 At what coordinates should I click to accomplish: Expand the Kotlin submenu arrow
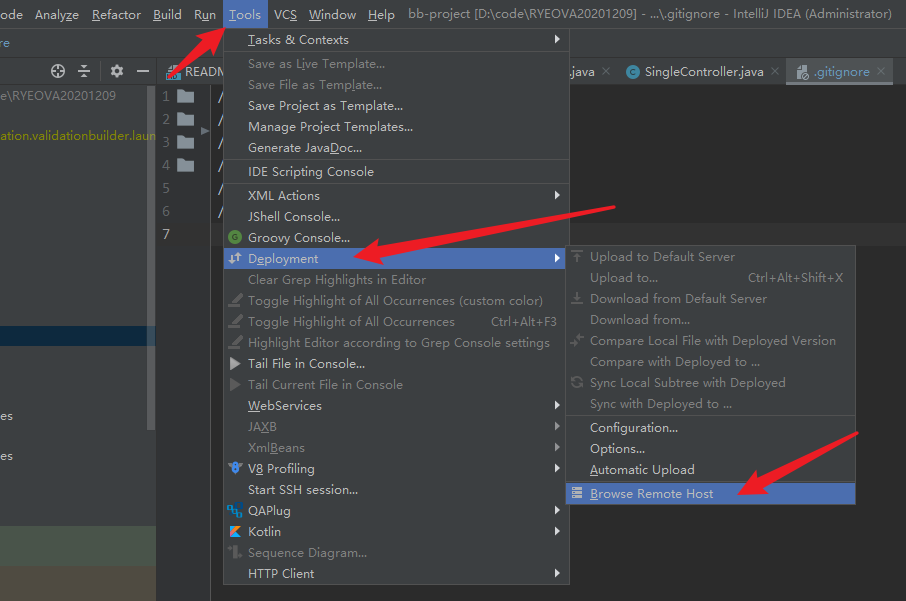pyautogui.click(x=557, y=531)
